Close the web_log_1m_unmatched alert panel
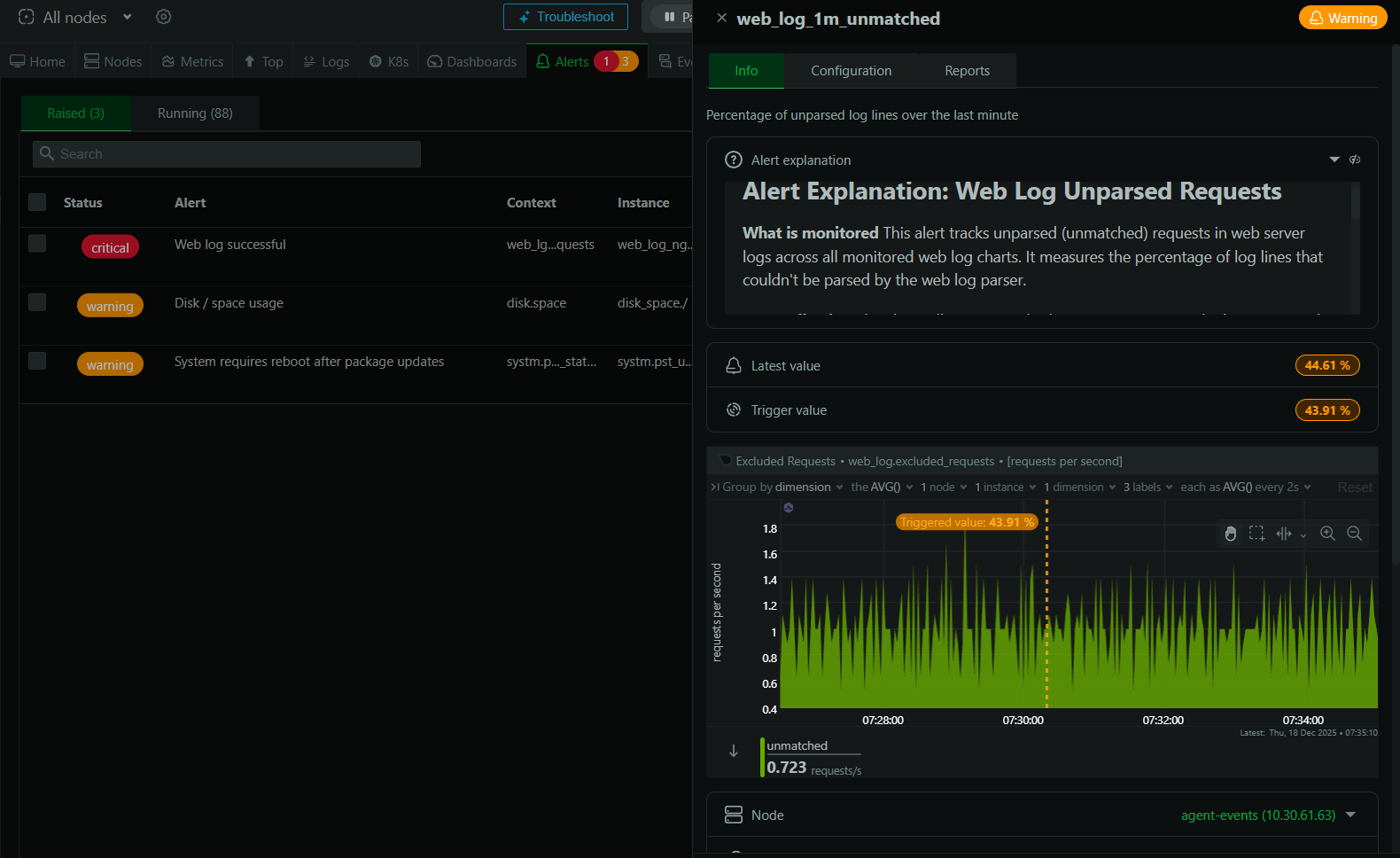The width and height of the screenshot is (1400, 858). tap(722, 18)
